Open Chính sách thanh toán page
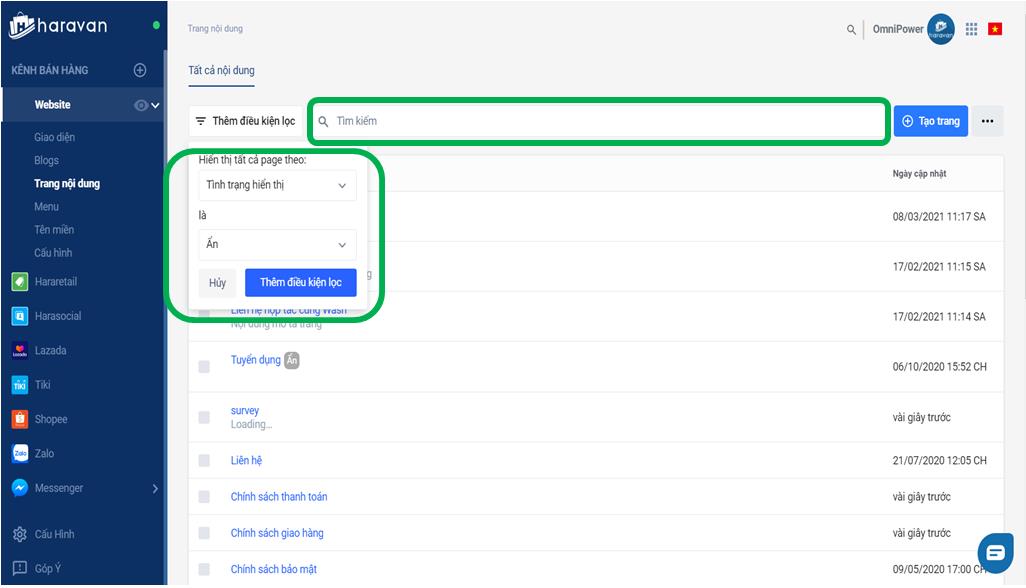The image size is (1026, 588). (279, 497)
